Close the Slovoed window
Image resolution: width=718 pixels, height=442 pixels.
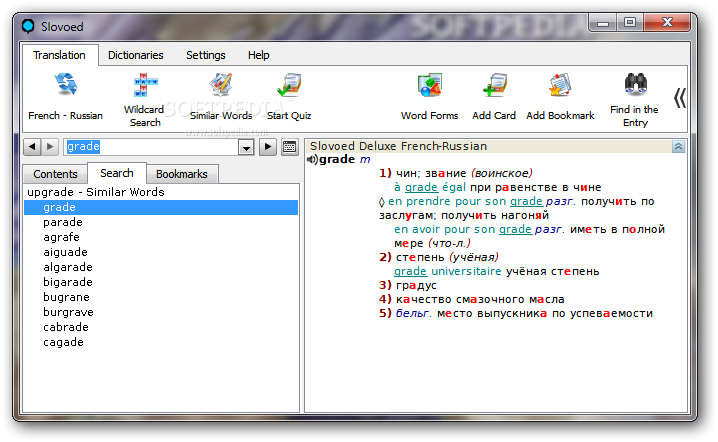pos(667,22)
